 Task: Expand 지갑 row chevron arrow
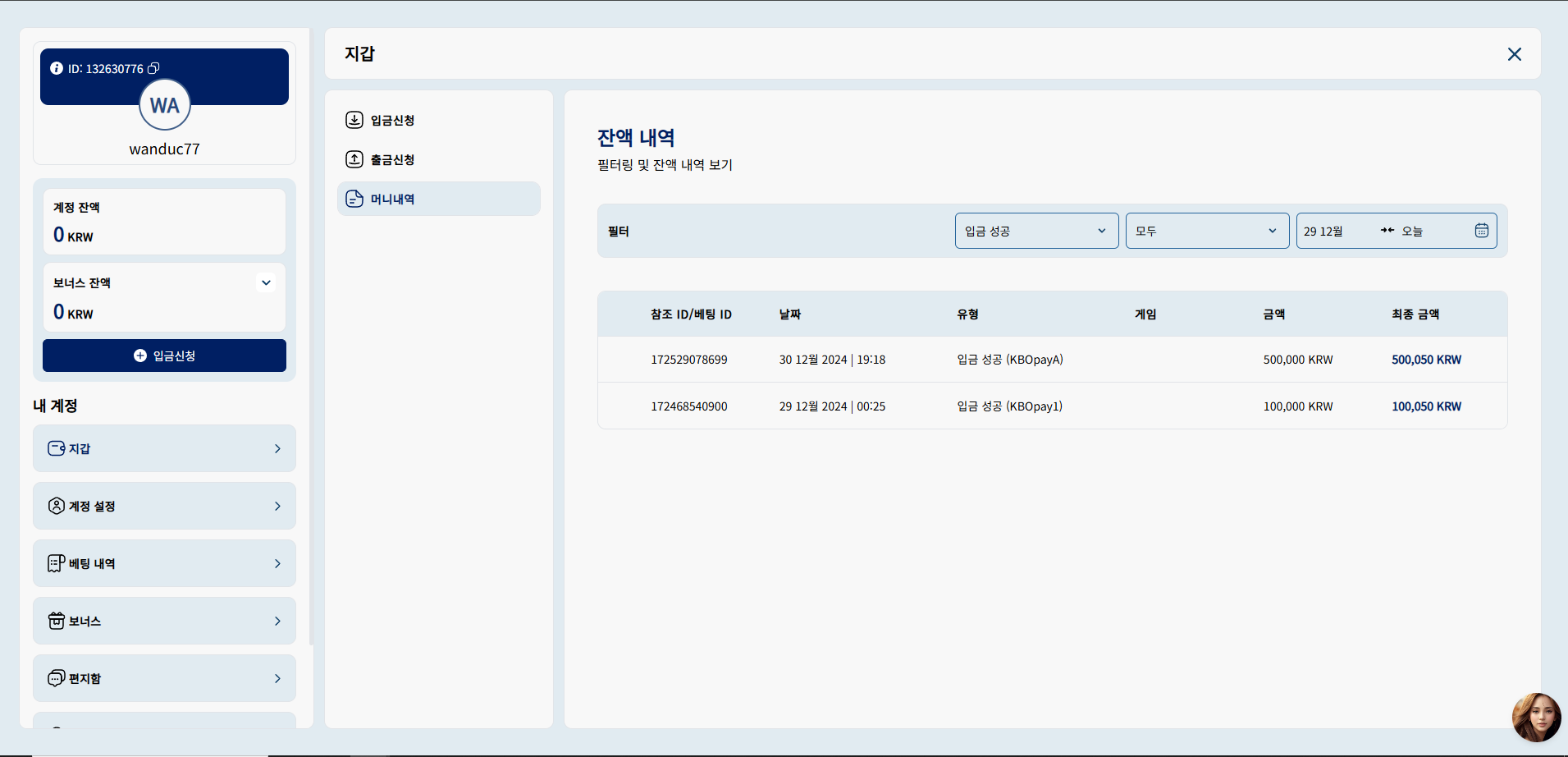pos(277,448)
